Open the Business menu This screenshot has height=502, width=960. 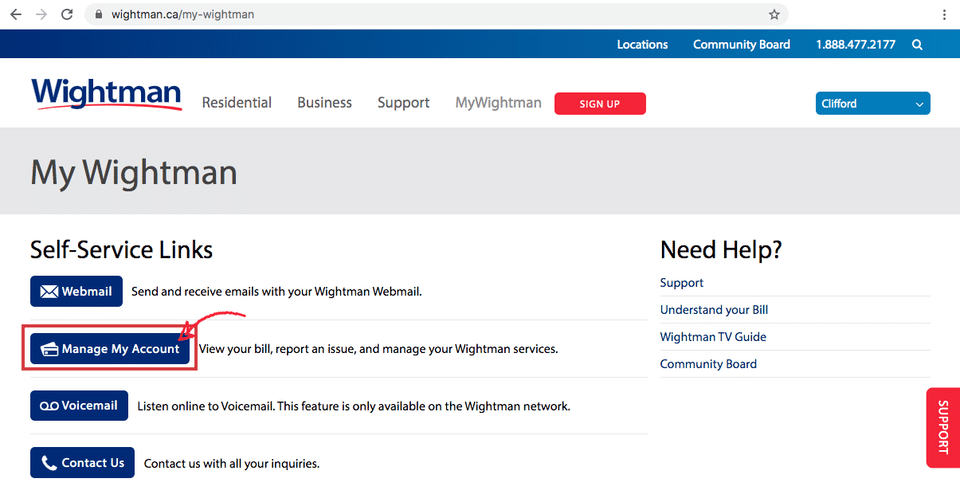tap(324, 103)
